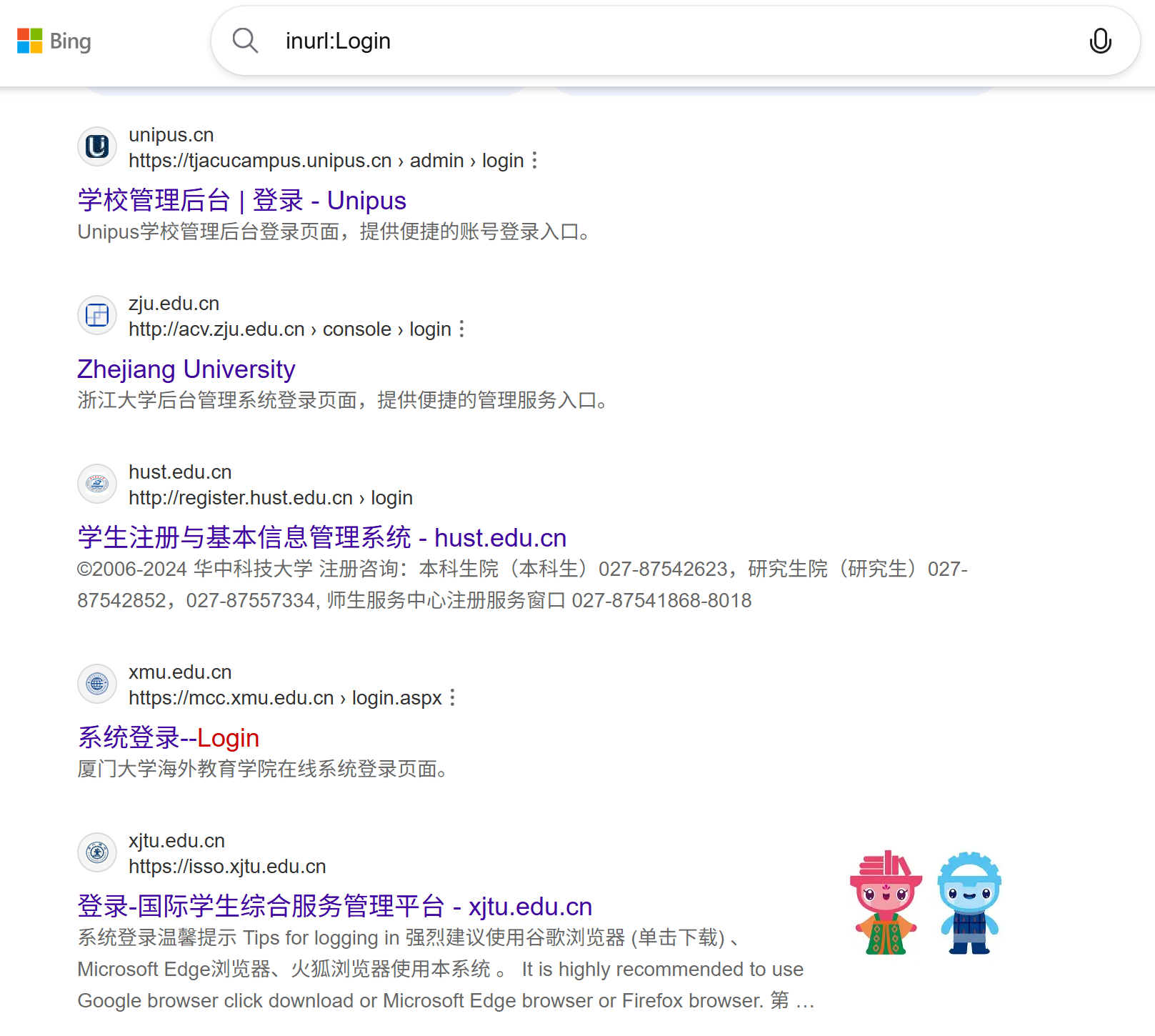Open options menu for the xmu.edu.cn result
This screenshot has height=1036, width=1155.
tap(453, 697)
